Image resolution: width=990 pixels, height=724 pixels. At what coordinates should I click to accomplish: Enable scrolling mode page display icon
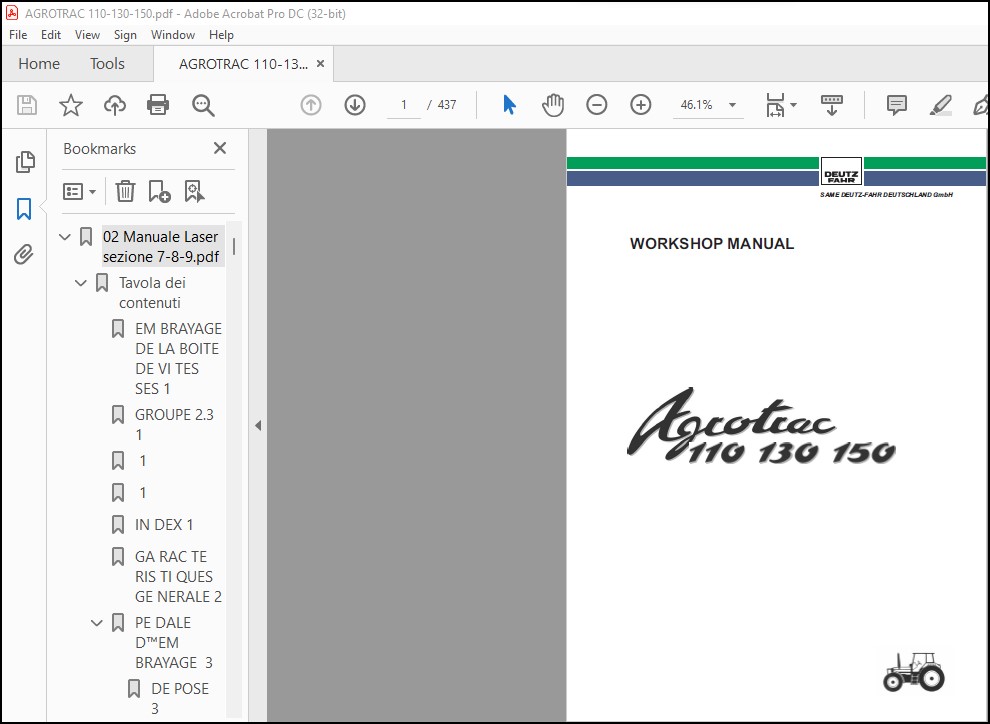pyautogui.click(x=832, y=105)
